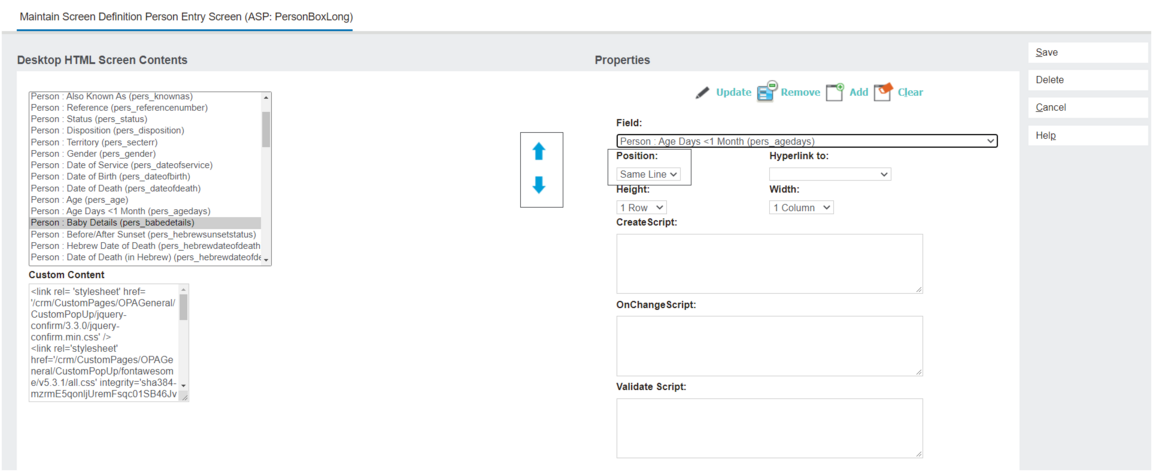Select Person : Also Known As row

point(145,96)
